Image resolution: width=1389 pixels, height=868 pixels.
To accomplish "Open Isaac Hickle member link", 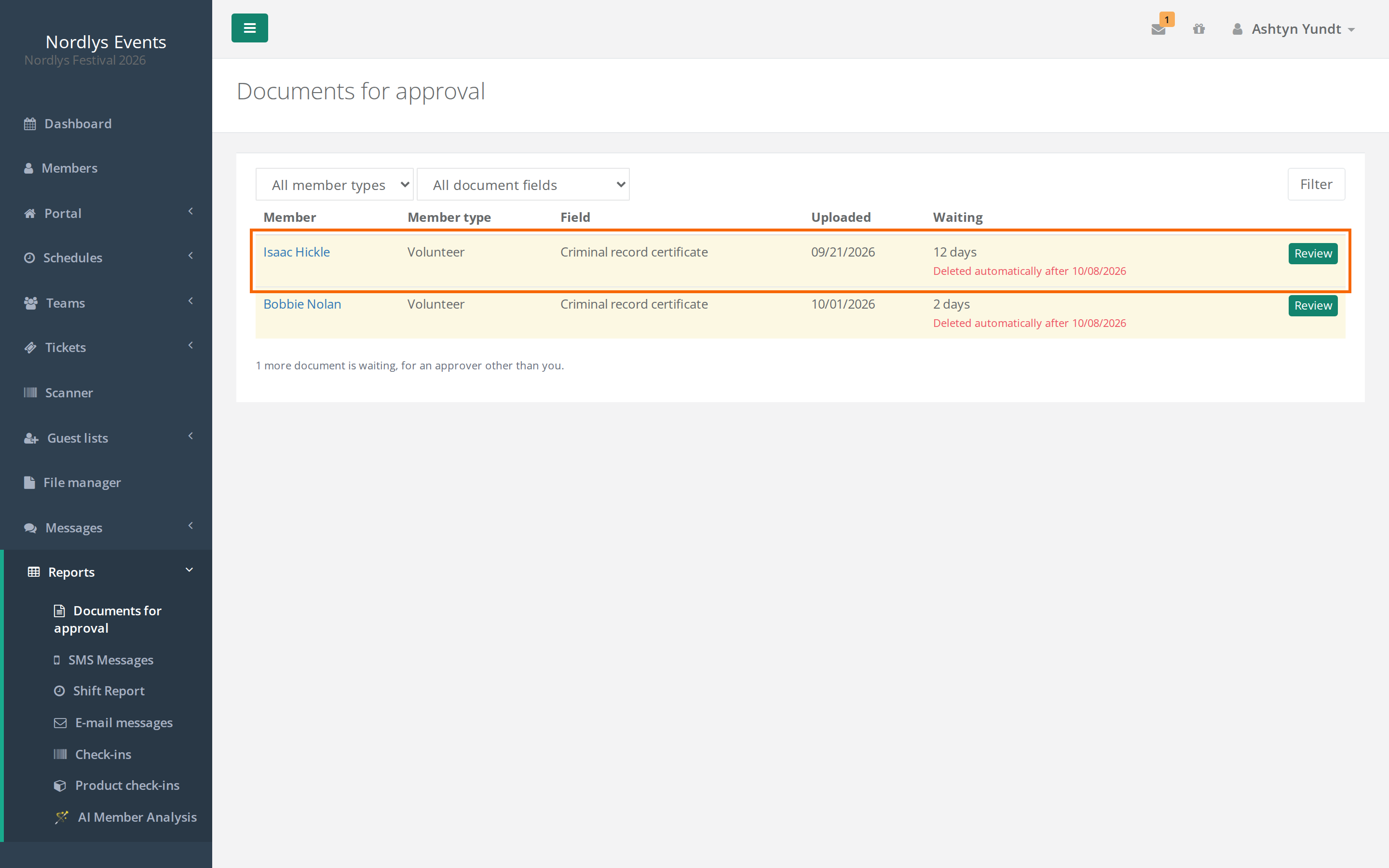I will (297, 252).
